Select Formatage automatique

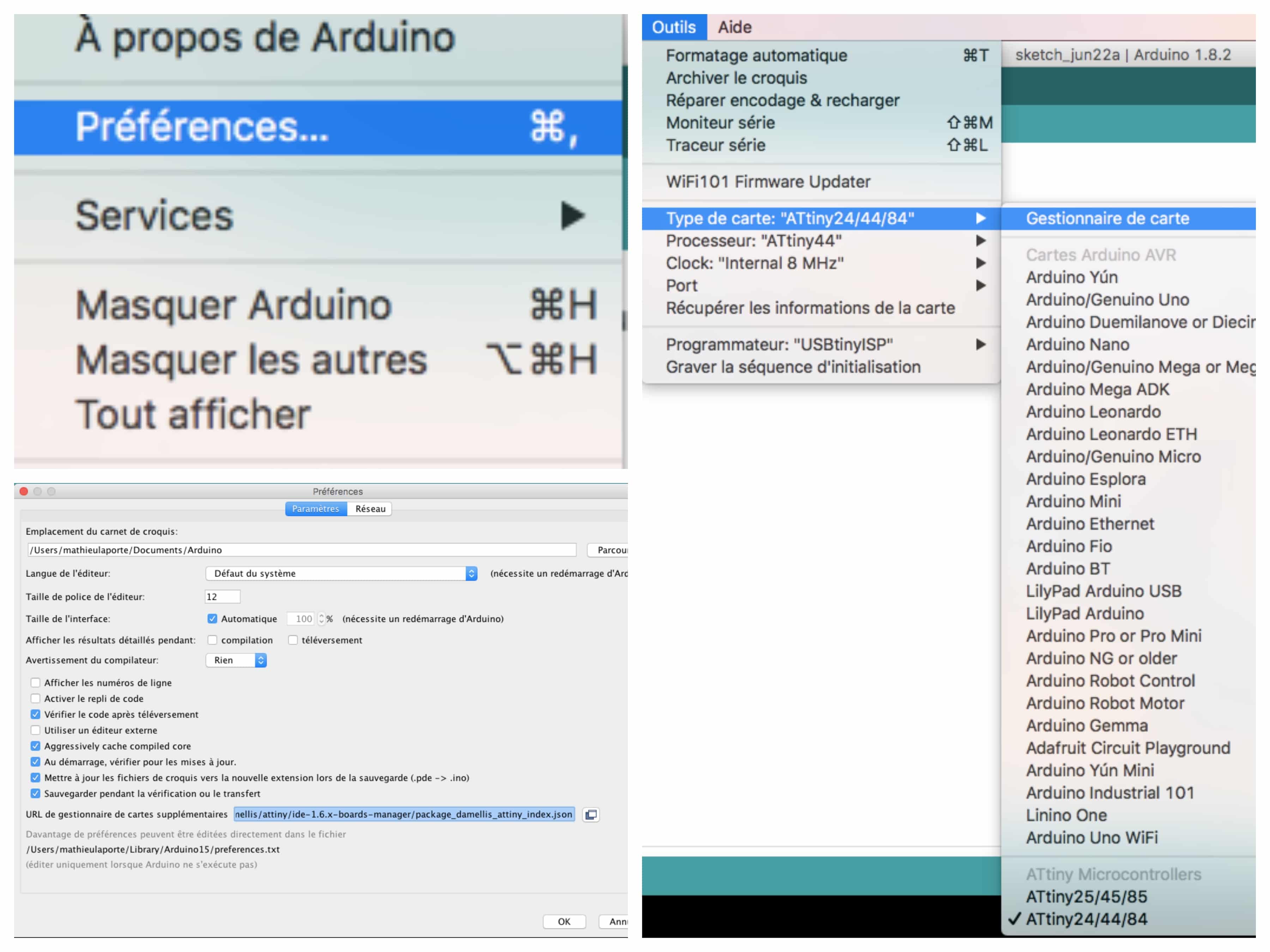pos(822,55)
